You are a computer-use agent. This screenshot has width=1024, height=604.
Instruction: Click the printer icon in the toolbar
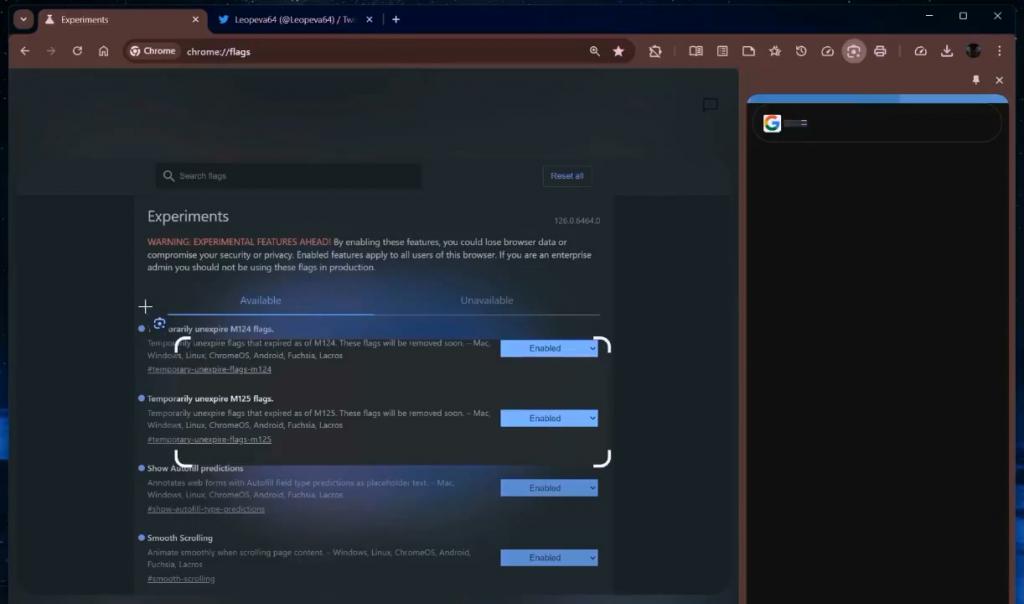coord(880,51)
